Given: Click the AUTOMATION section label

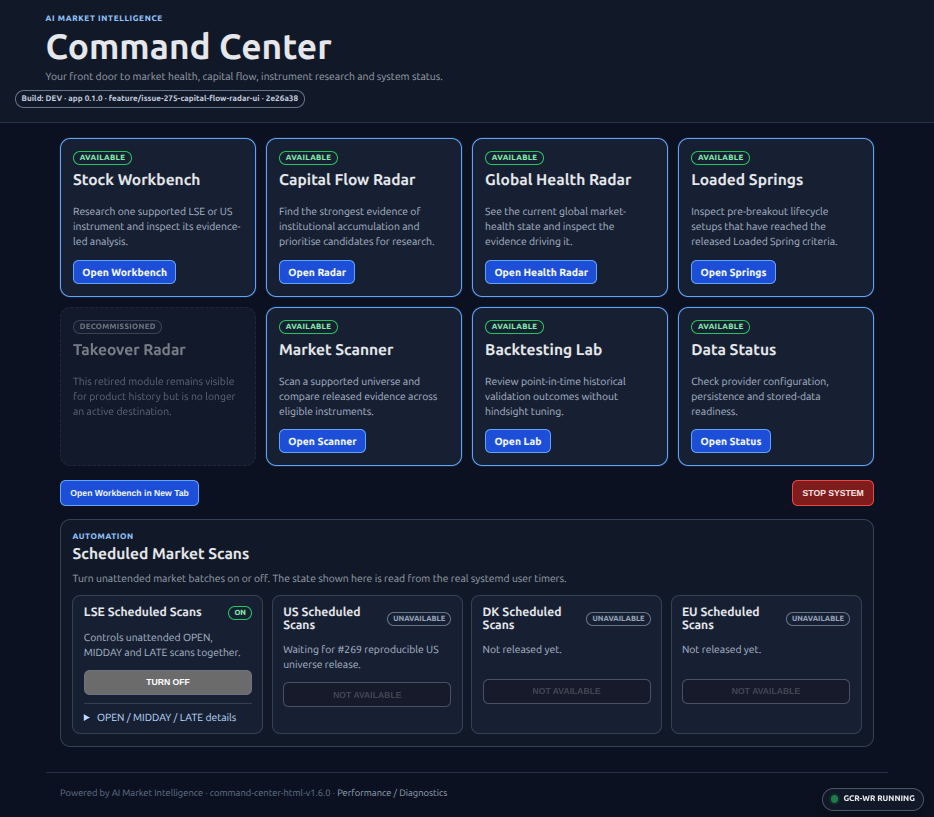Looking at the screenshot, I should (x=103, y=537).
